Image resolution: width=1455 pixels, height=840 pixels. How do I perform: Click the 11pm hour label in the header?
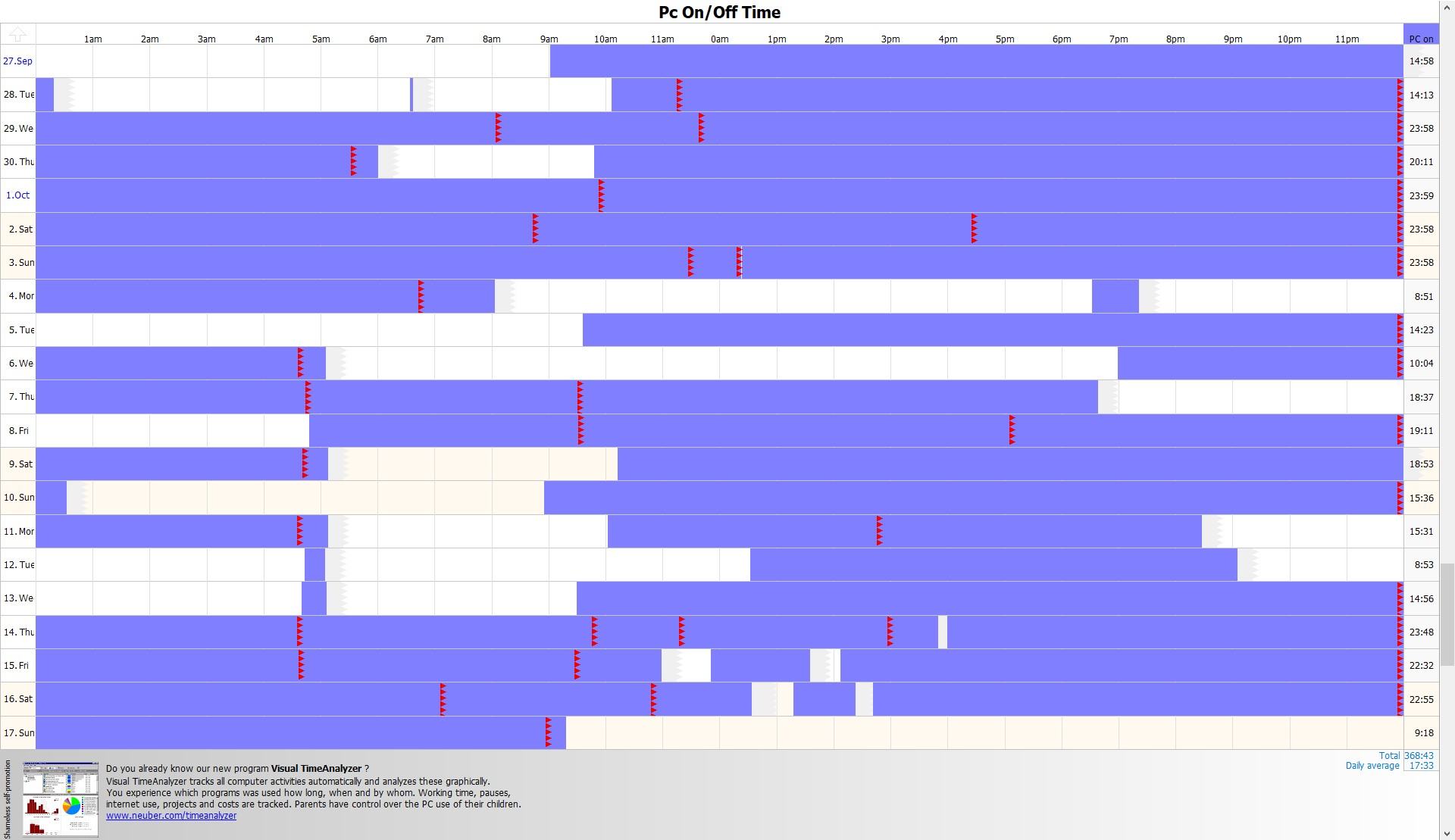[x=1347, y=39]
